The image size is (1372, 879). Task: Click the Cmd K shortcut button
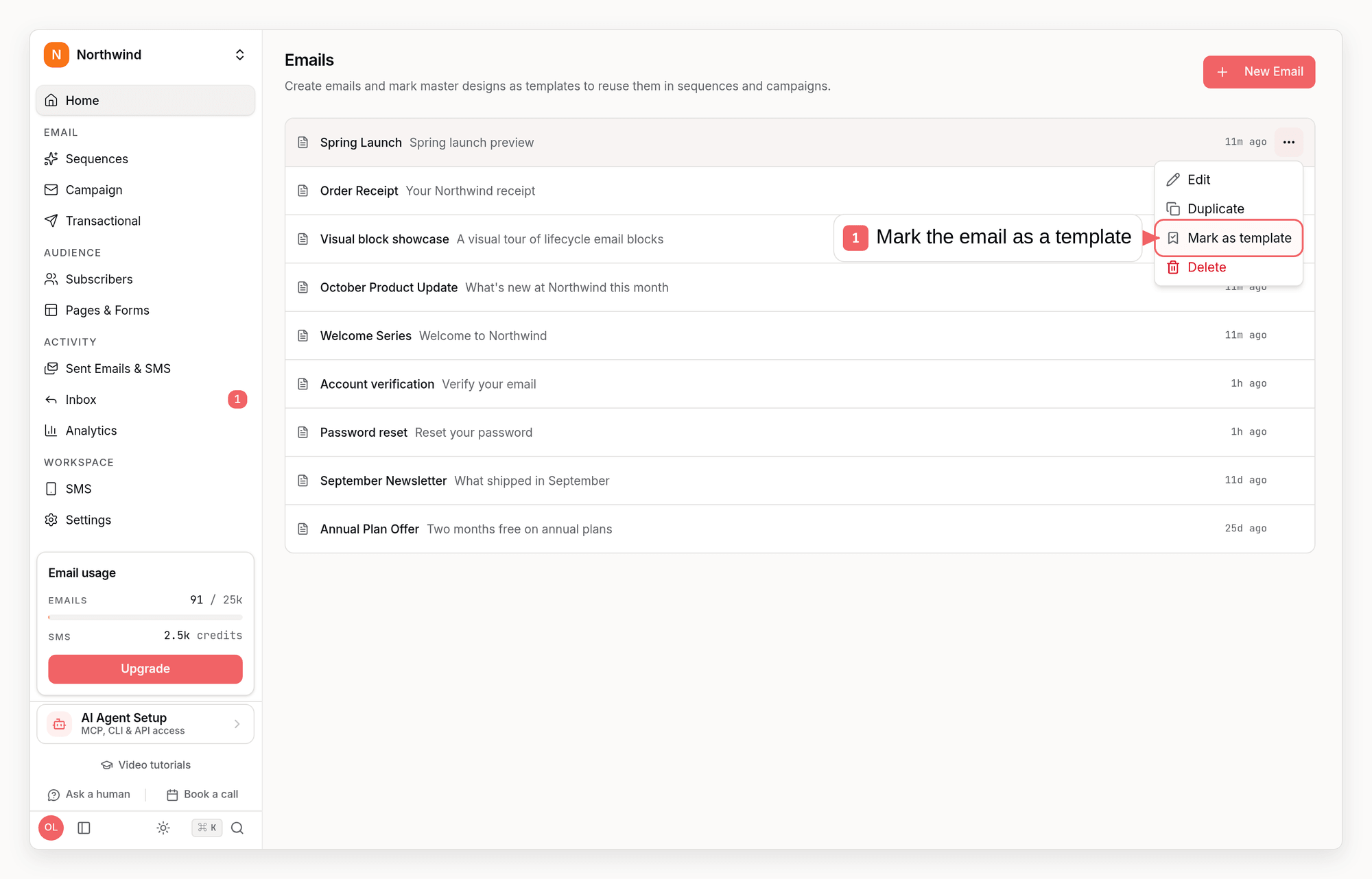[x=207, y=828]
